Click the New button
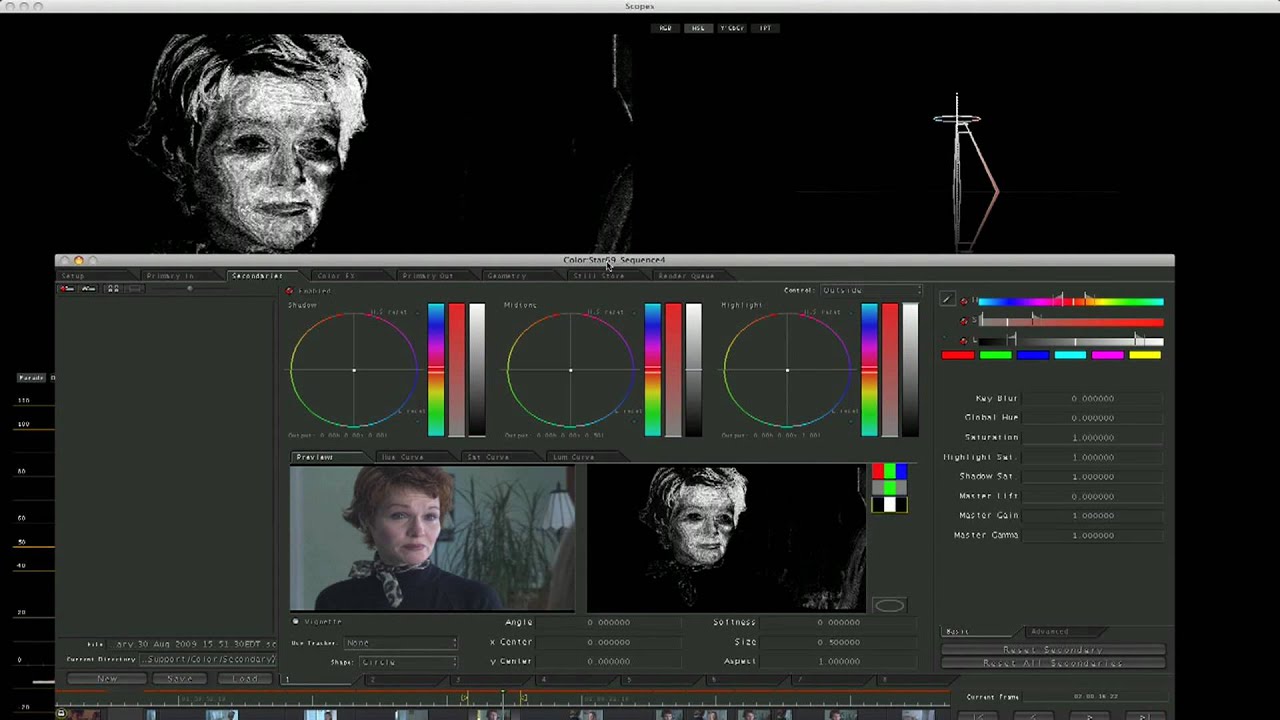Viewport: 1280px width, 720px height. click(x=106, y=679)
